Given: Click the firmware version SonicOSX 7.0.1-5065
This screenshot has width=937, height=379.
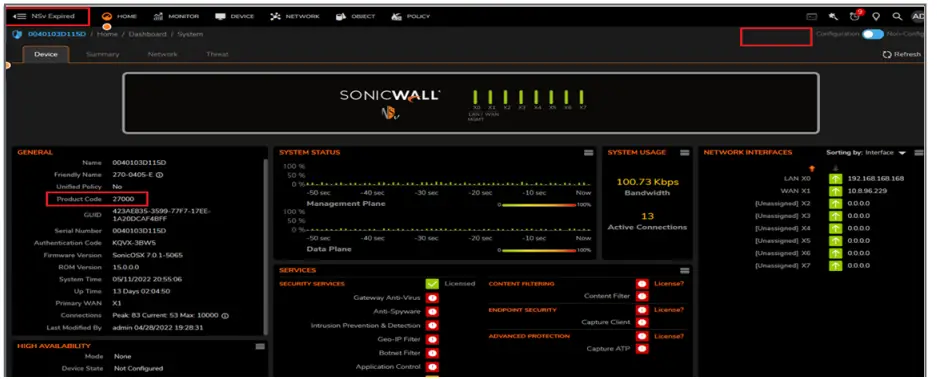Looking at the screenshot, I should coord(148,255).
